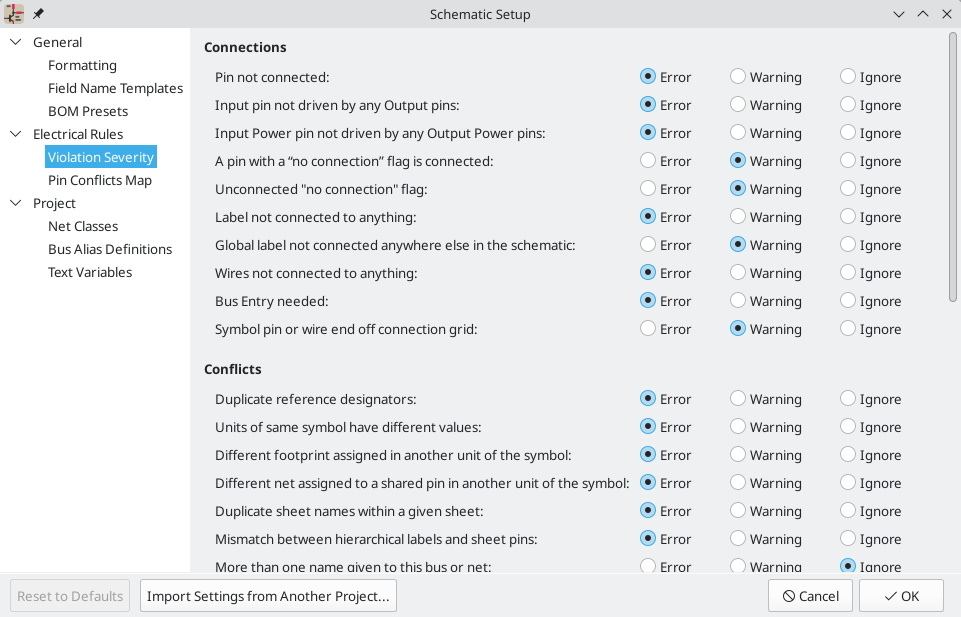961x617 pixels.
Task: Collapse the Project section
Action: click(14, 203)
